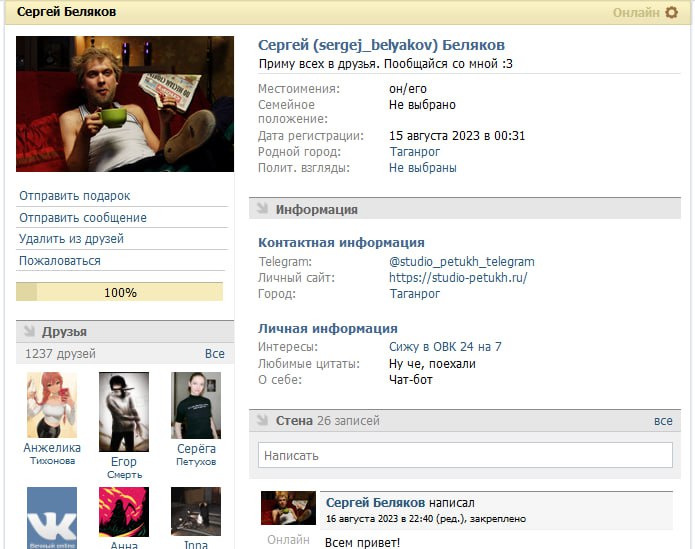Show all wall posts via все link
This screenshot has width=695, height=549.
[663, 421]
